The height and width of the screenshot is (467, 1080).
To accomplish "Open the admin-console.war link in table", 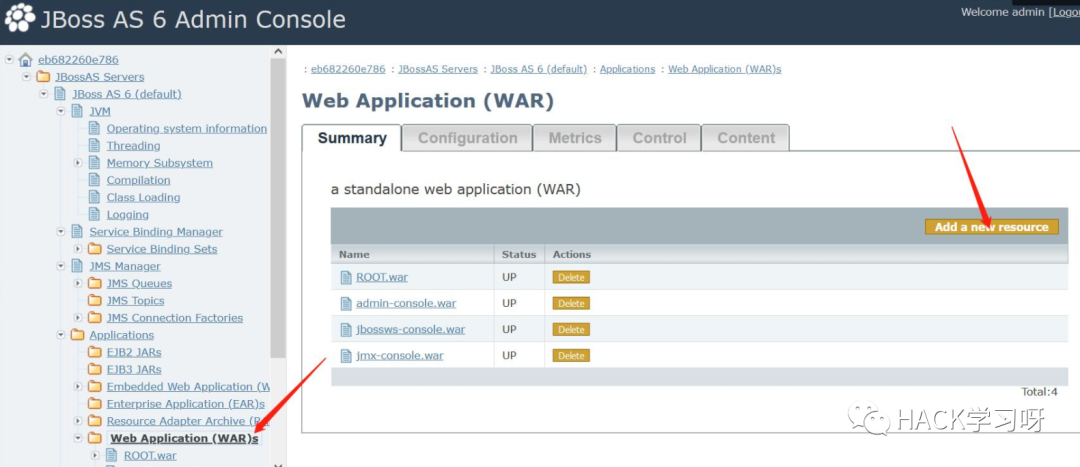I will 406,304.
